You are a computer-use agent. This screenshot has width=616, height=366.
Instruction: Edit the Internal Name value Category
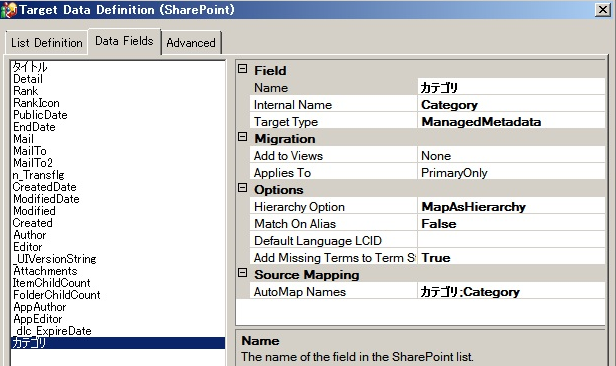click(511, 105)
